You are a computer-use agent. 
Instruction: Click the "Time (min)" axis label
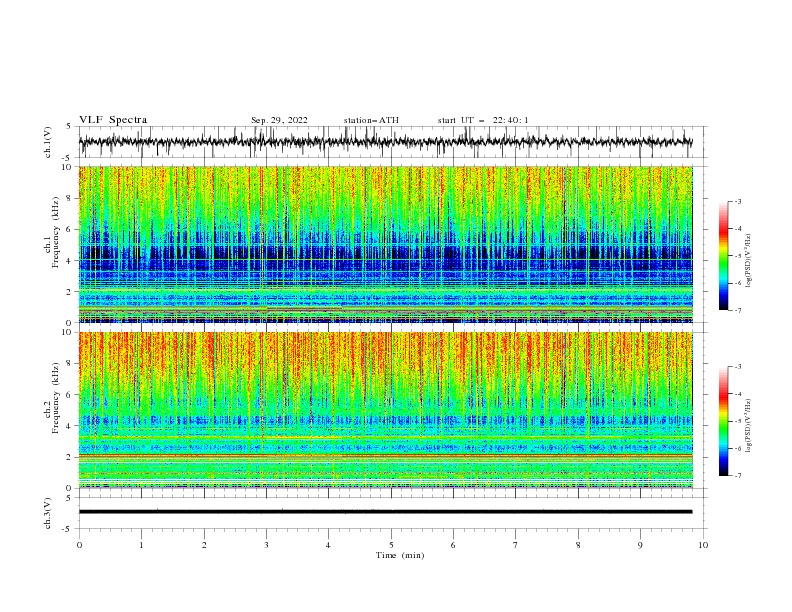(400, 555)
